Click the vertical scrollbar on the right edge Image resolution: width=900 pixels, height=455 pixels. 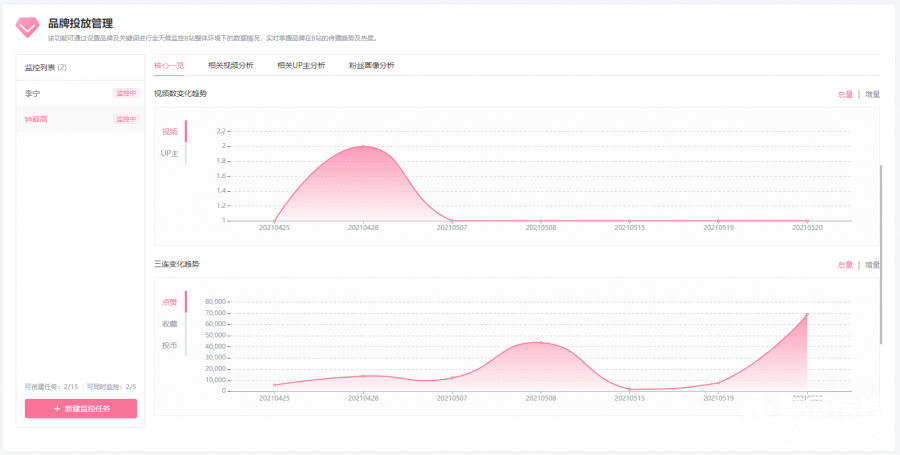[x=881, y=250]
